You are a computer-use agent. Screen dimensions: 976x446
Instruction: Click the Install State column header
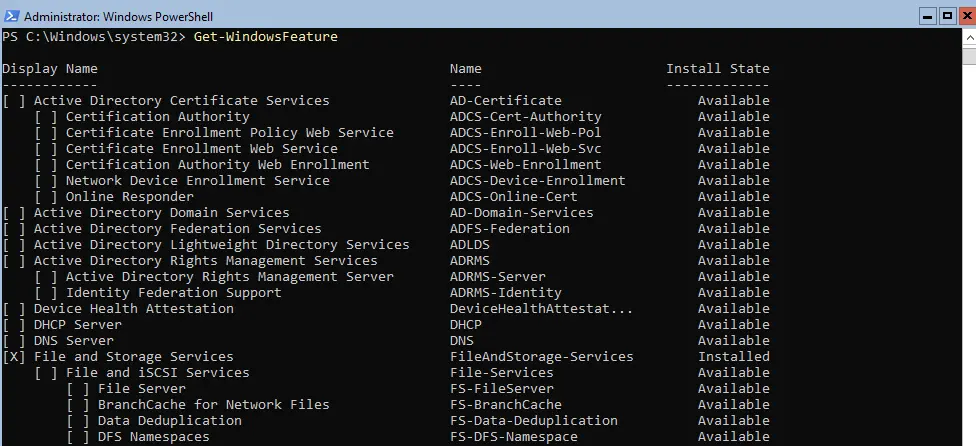pos(718,69)
